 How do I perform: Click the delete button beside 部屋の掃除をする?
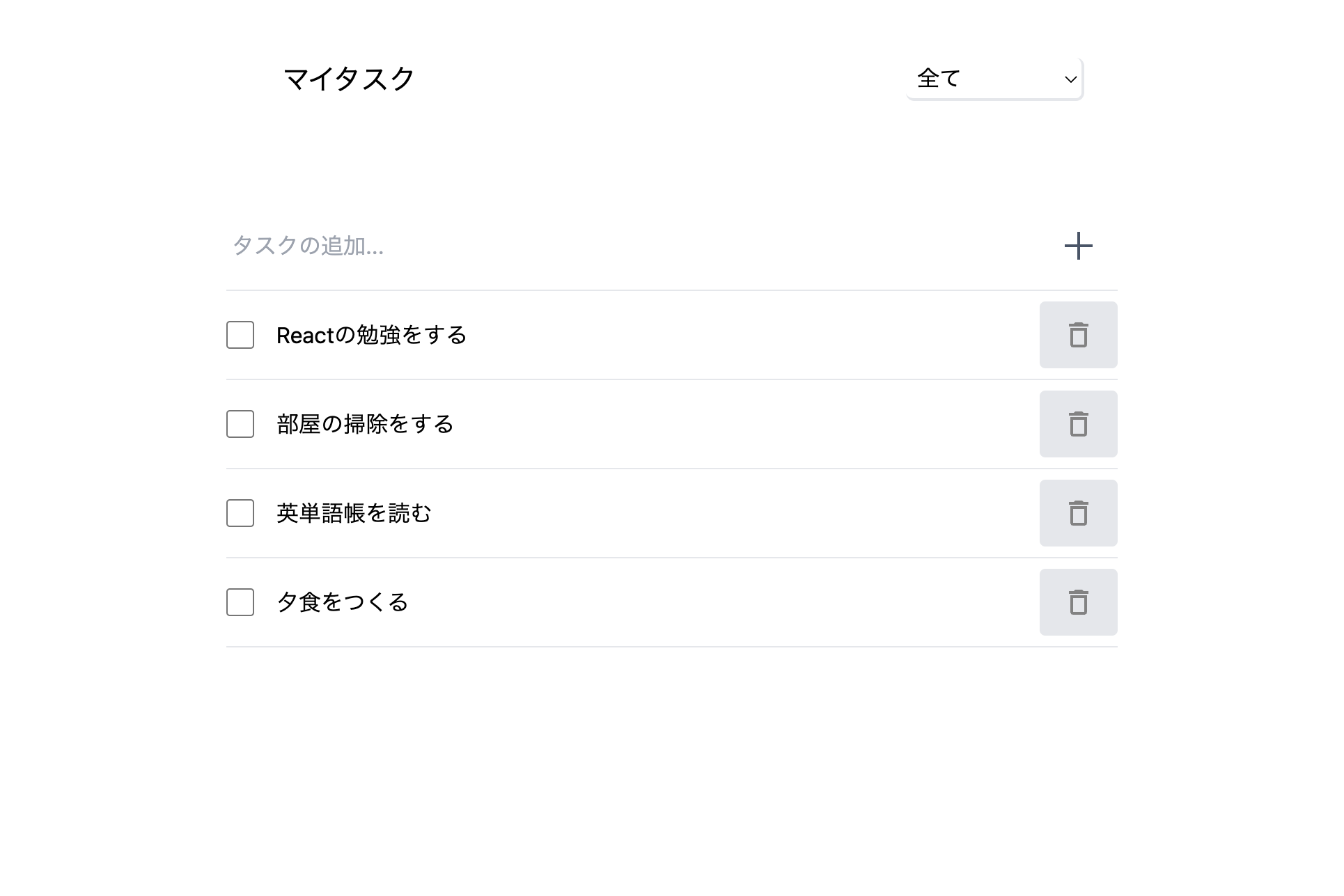tap(1078, 424)
